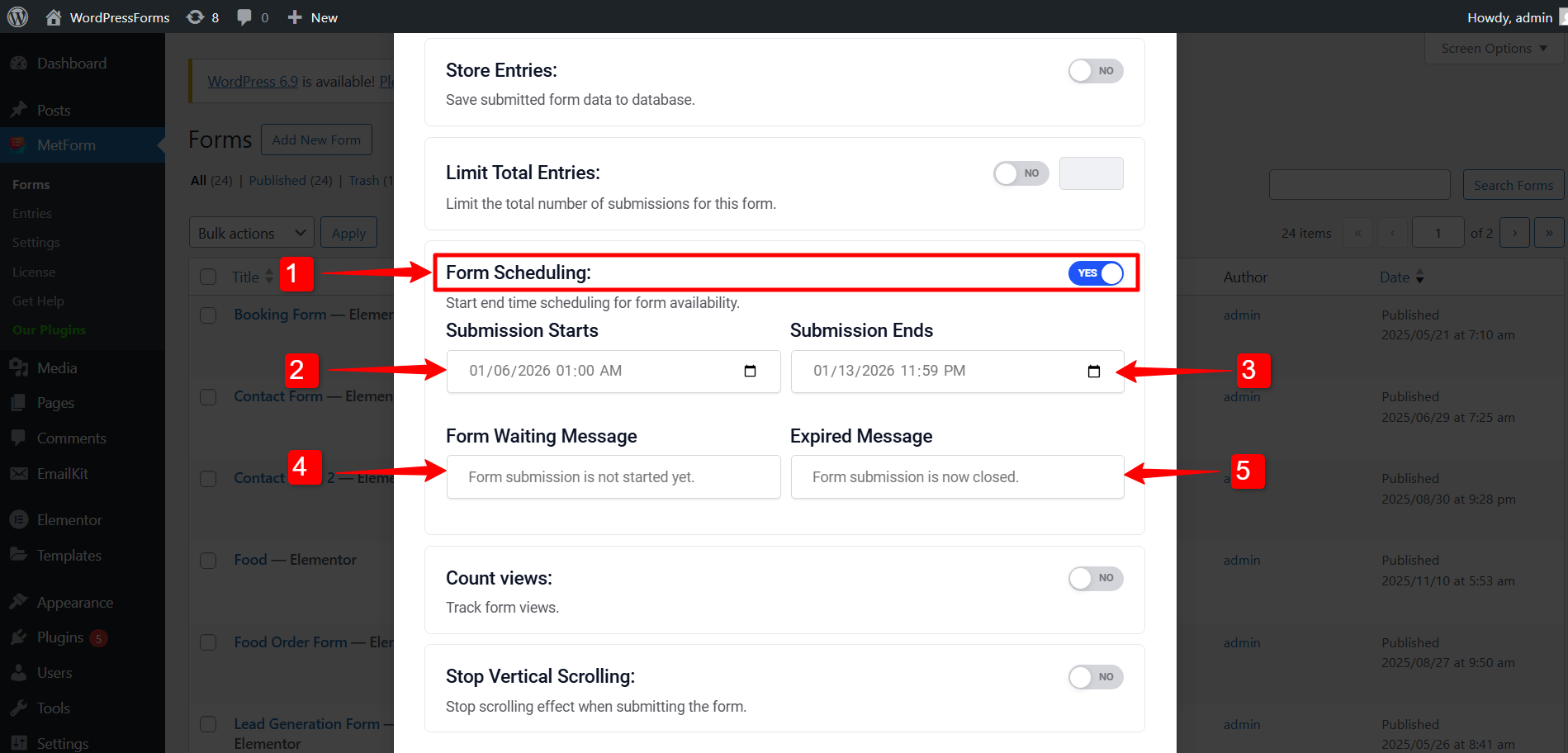
Task: Open the Appearance menu in sidebar
Action: (74, 603)
